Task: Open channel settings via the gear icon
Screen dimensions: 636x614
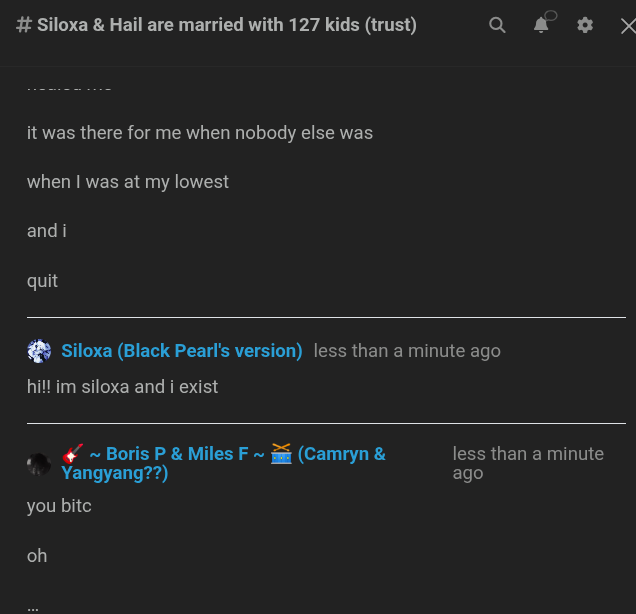Action: [x=585, y=25]
